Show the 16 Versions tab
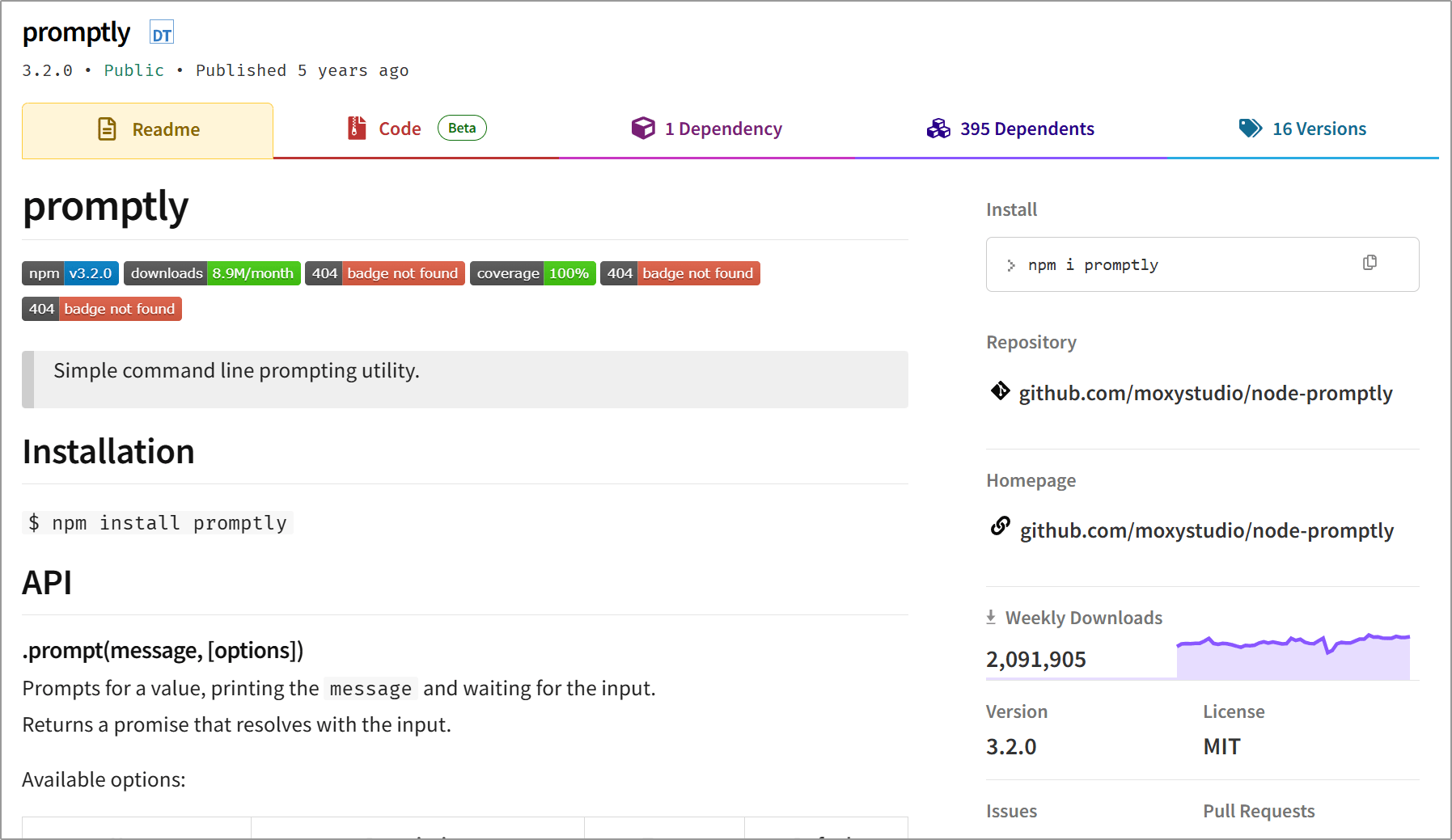Viewport: 1452px width, 840px height. [x=1302, y=129]
